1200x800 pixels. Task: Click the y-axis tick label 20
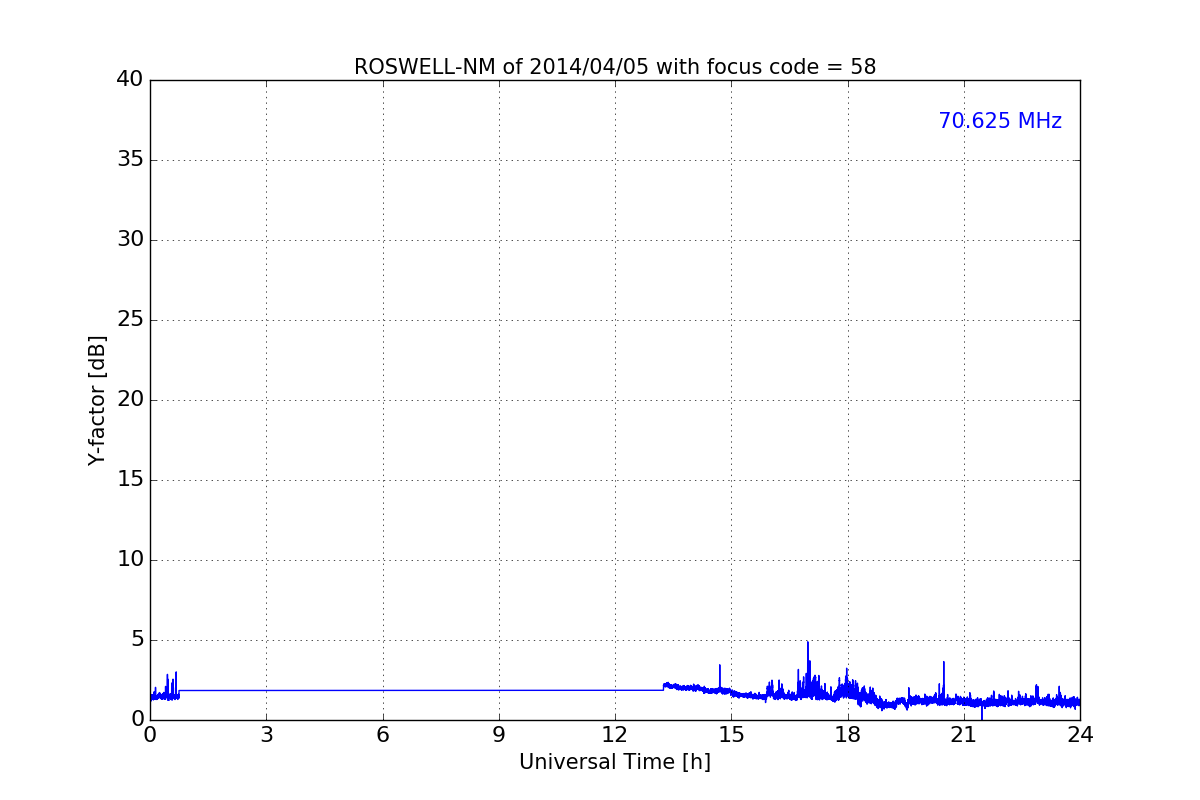pos(130,400)
